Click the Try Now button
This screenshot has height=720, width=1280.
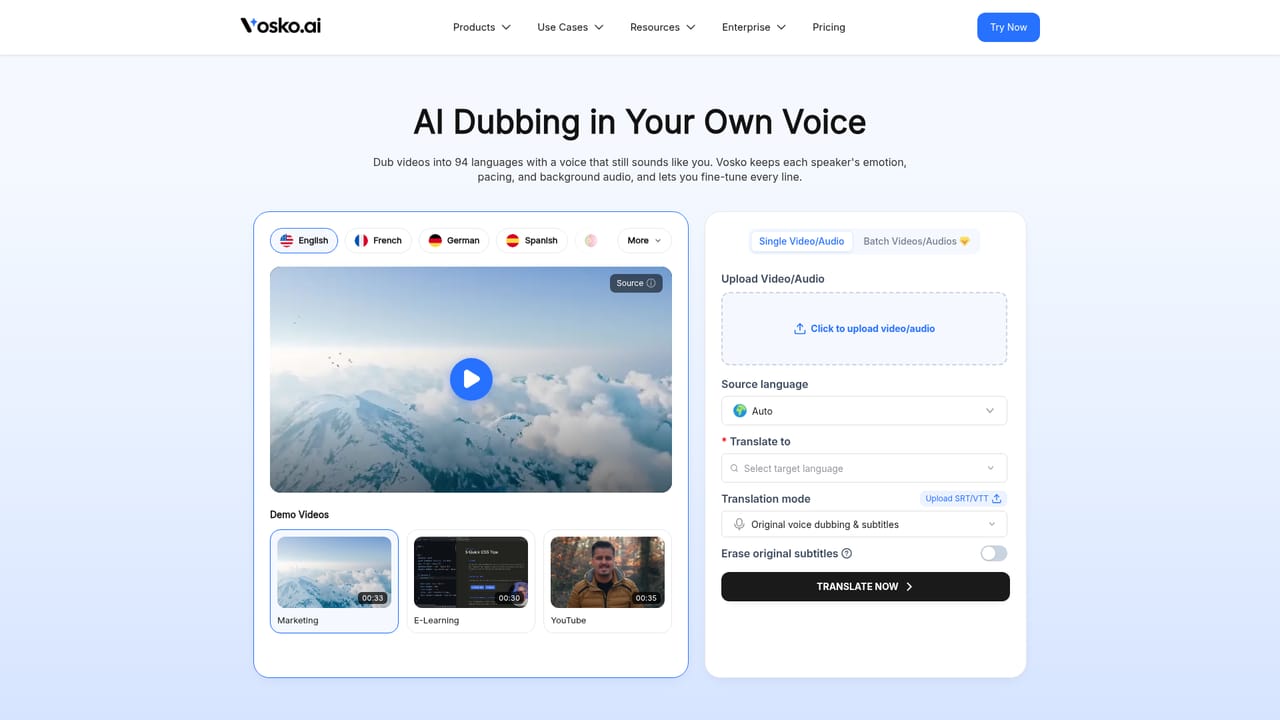1008,27
